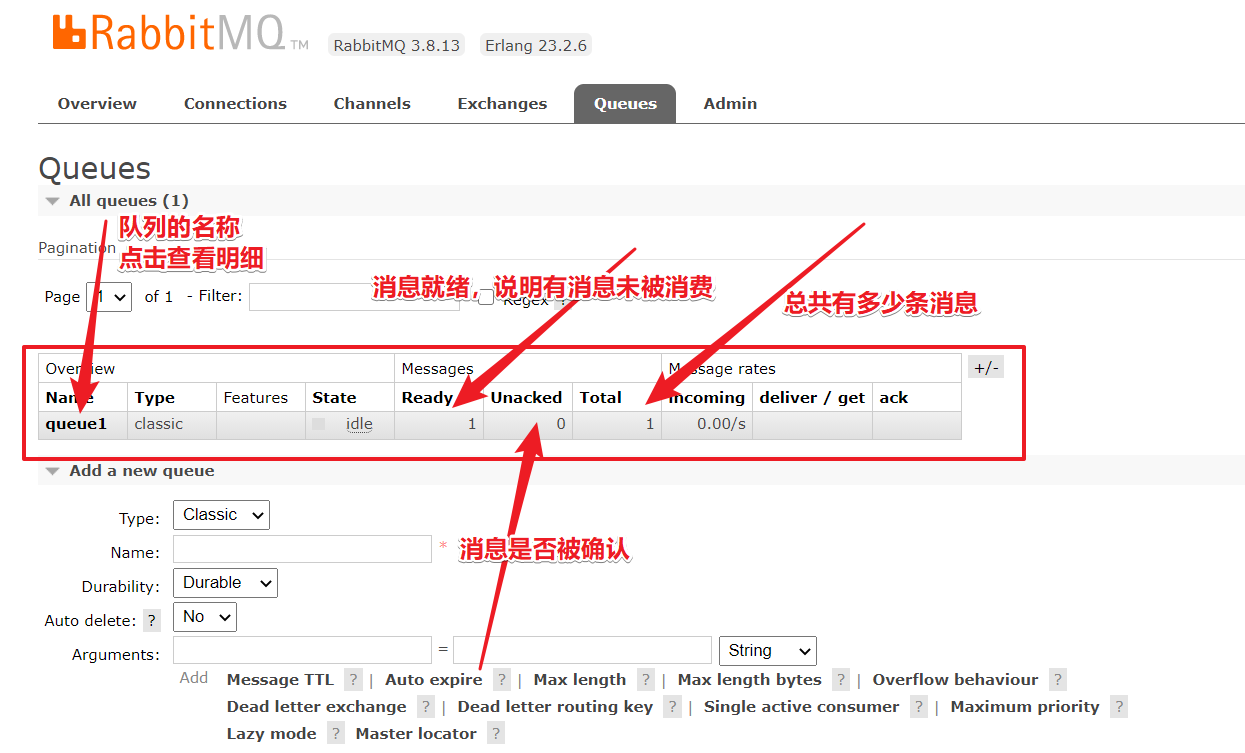This screenshot has height=753, width=1245.
Task: Add Dead letter routing key argument
Action: point(555,707)
